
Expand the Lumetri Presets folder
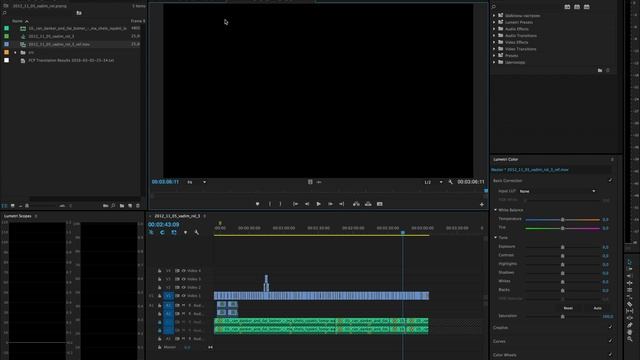click(x=494, y=22)
